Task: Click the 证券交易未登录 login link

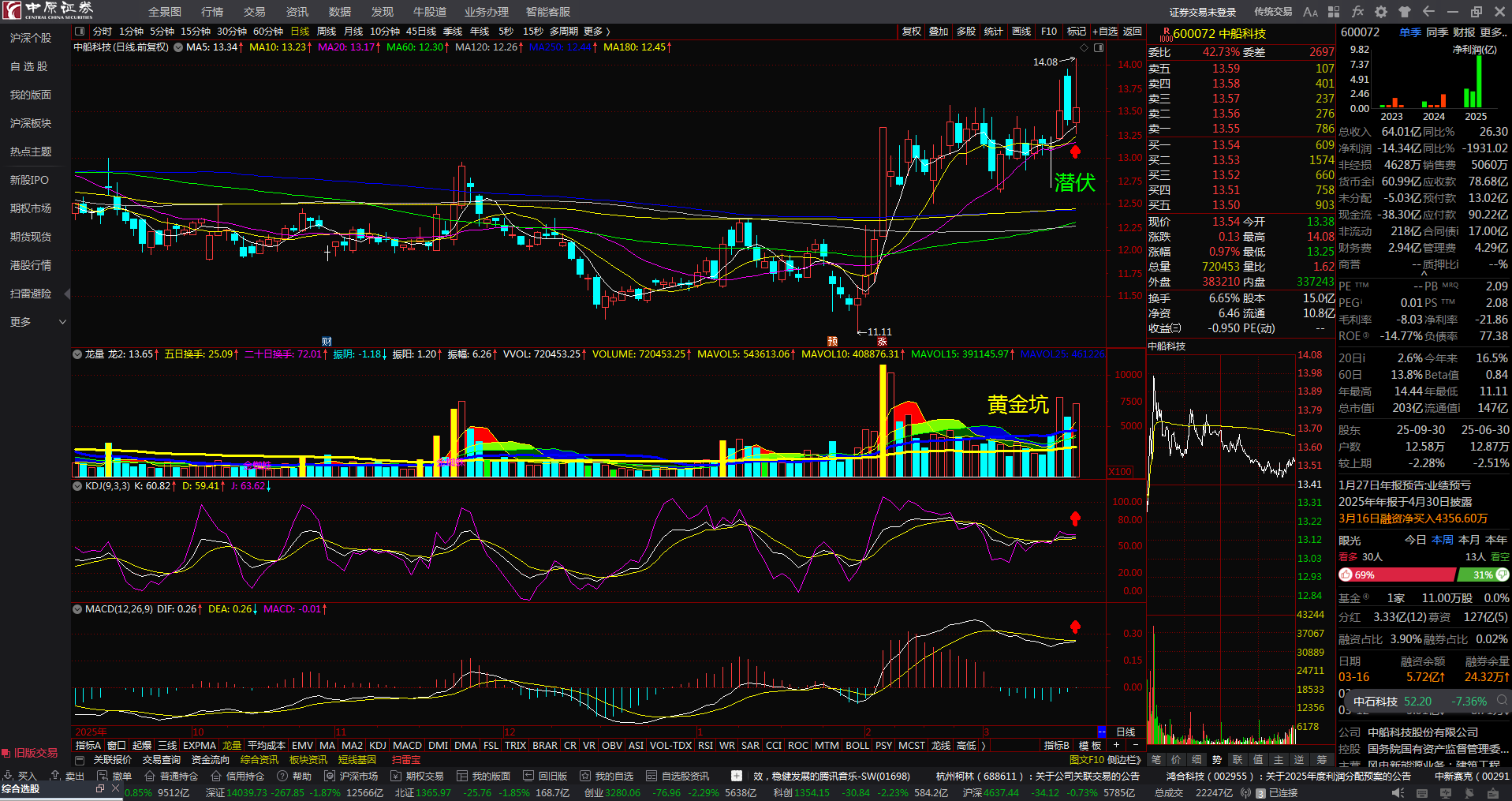Action: (1203, 12)
